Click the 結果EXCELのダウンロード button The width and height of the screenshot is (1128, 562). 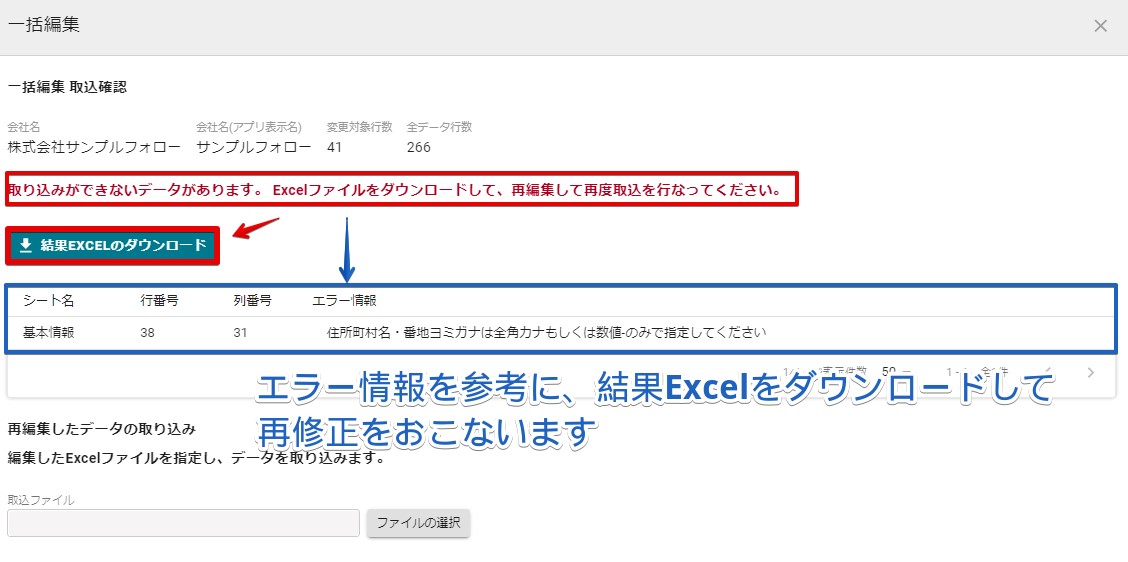[x=112, y=245]
